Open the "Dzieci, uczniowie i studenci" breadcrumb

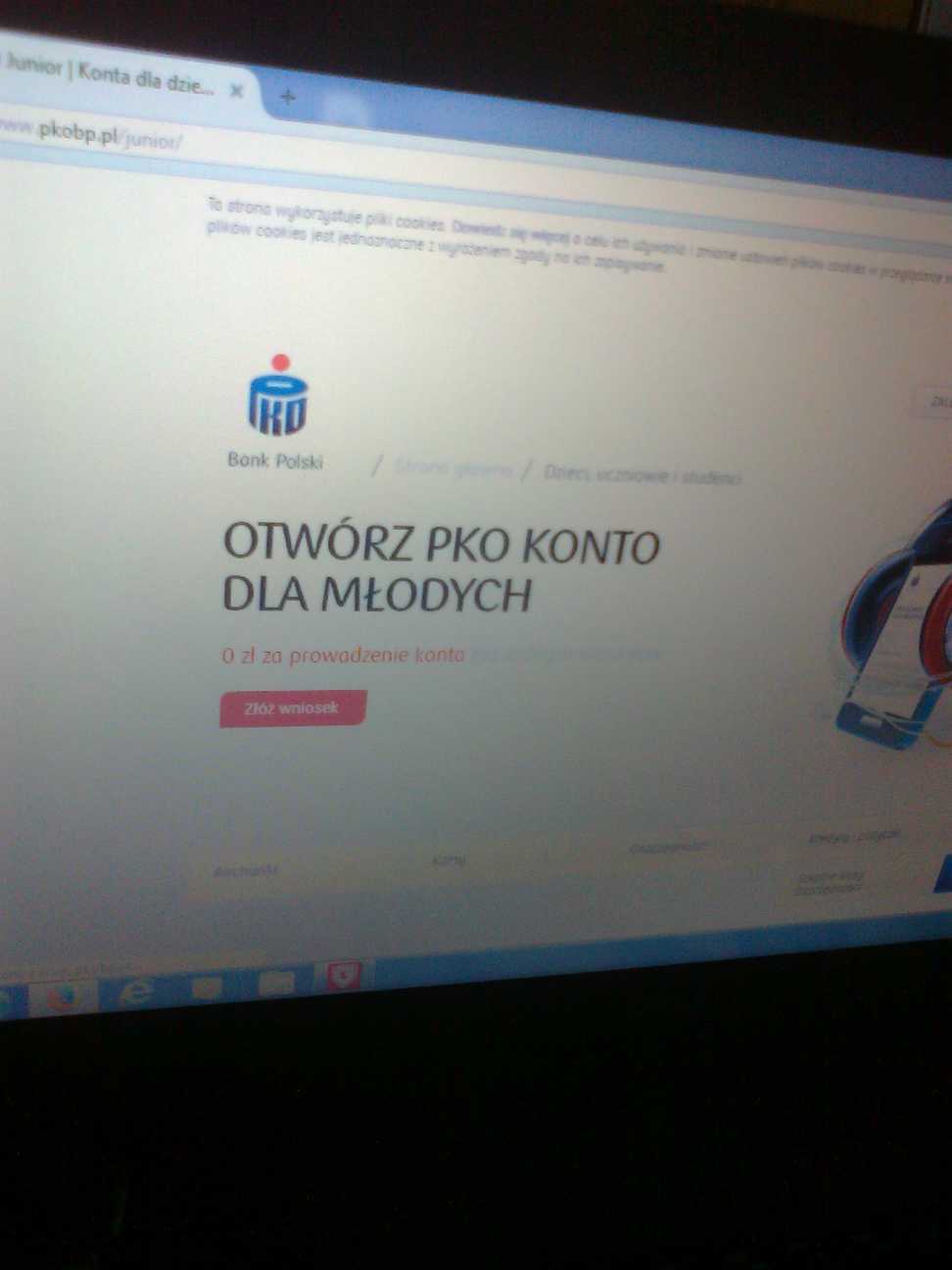pyautogui.click(x=643, y=476)
